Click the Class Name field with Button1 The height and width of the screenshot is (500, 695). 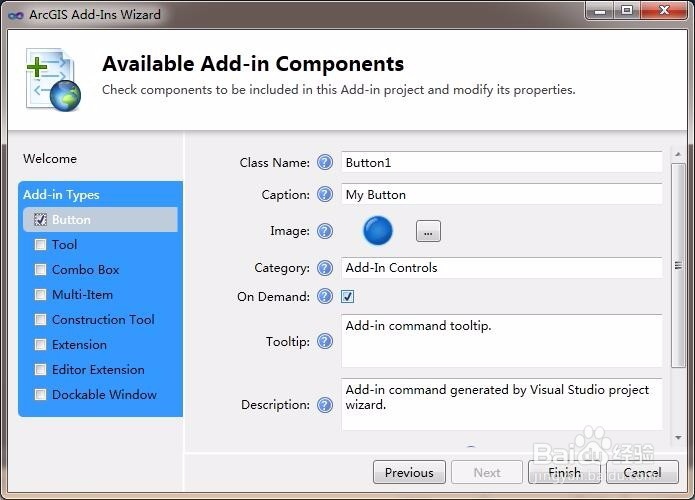click(502, 162)
